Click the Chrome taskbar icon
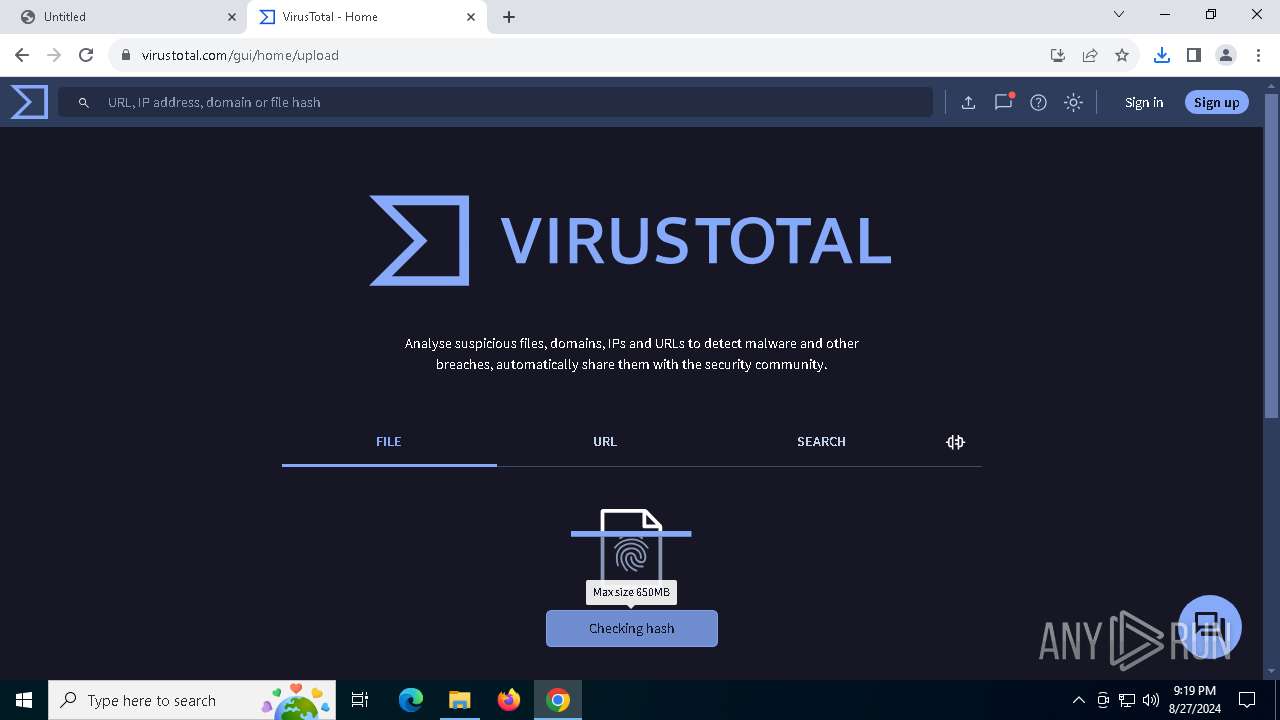 click(558, 700)
